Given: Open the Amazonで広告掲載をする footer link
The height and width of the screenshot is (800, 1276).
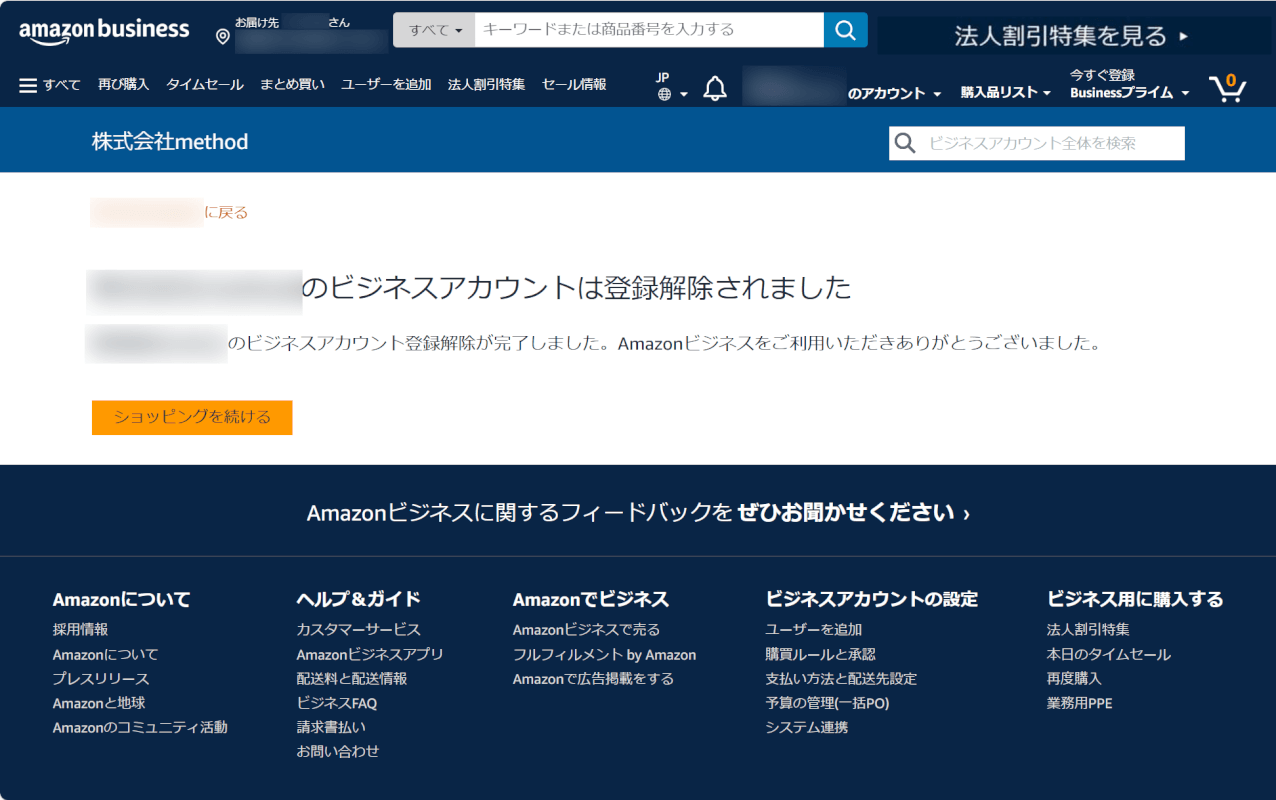Looking at the screenshot, I should click(x=593, y=679).
